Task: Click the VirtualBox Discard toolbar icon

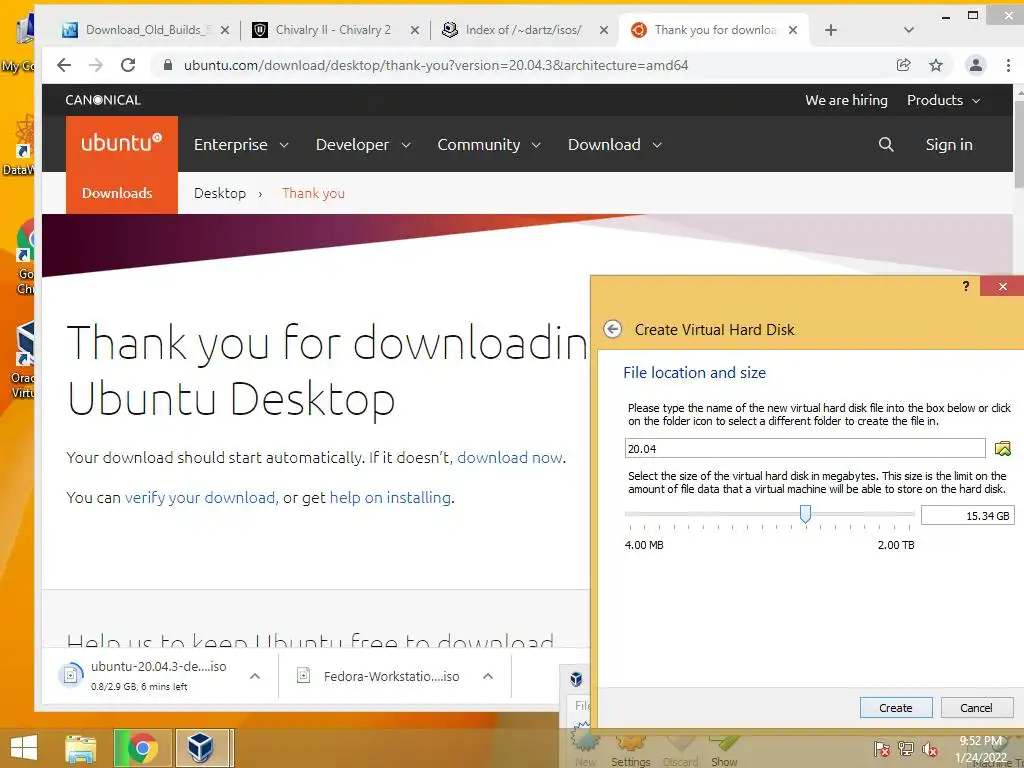Action: (x=680, y=751)
